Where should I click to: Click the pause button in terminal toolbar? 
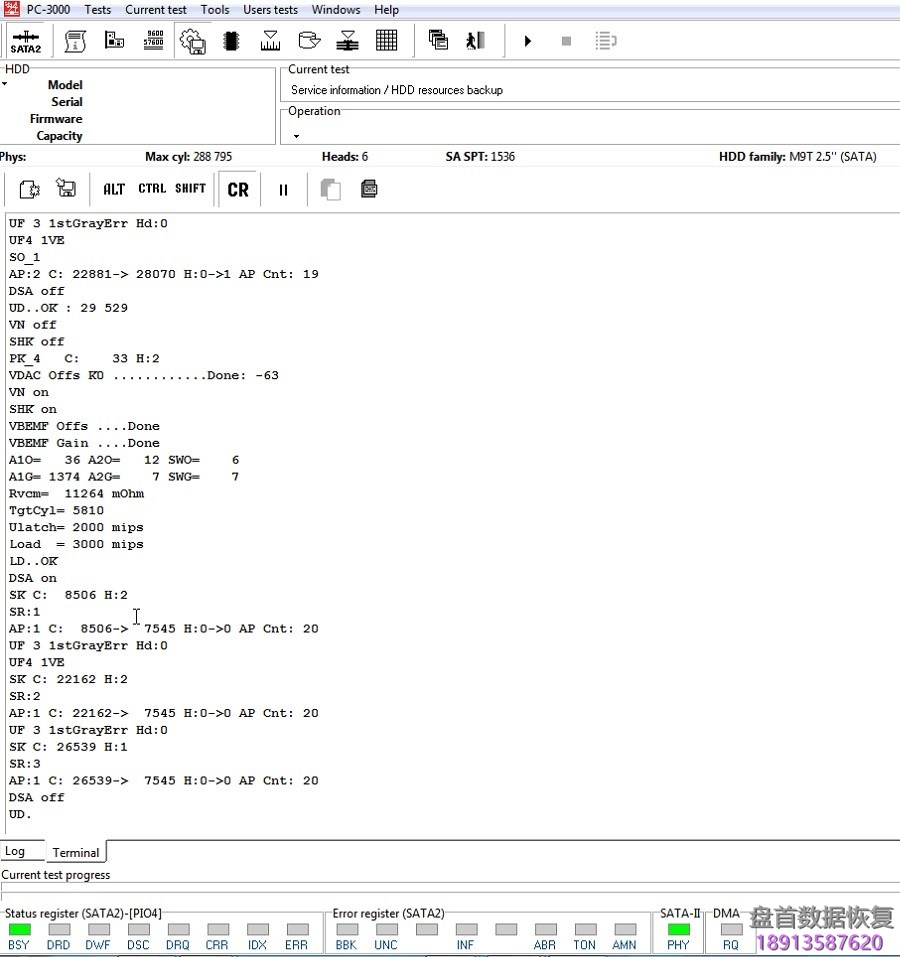click(283, 189)
